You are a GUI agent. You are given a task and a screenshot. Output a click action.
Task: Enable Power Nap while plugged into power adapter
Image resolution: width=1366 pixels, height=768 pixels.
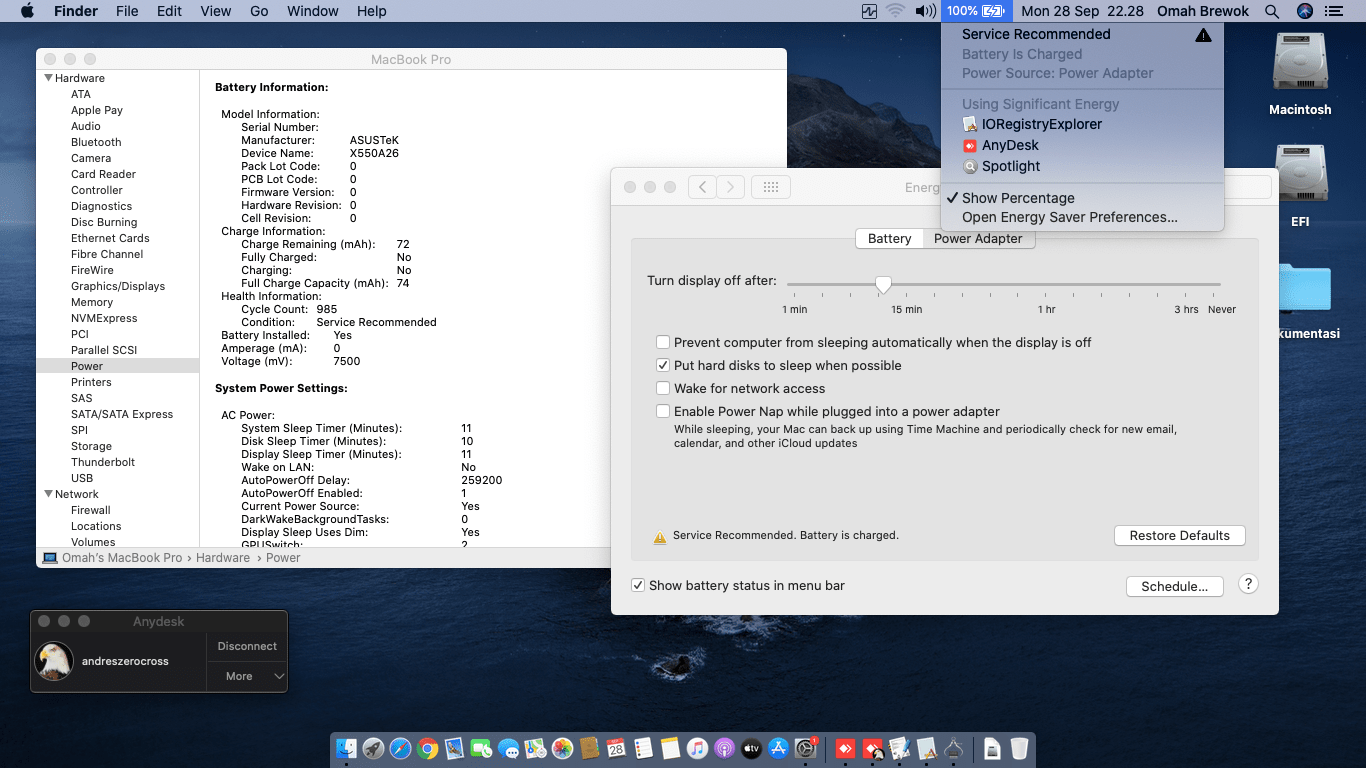pyautogui.click(x=663, y=411)
